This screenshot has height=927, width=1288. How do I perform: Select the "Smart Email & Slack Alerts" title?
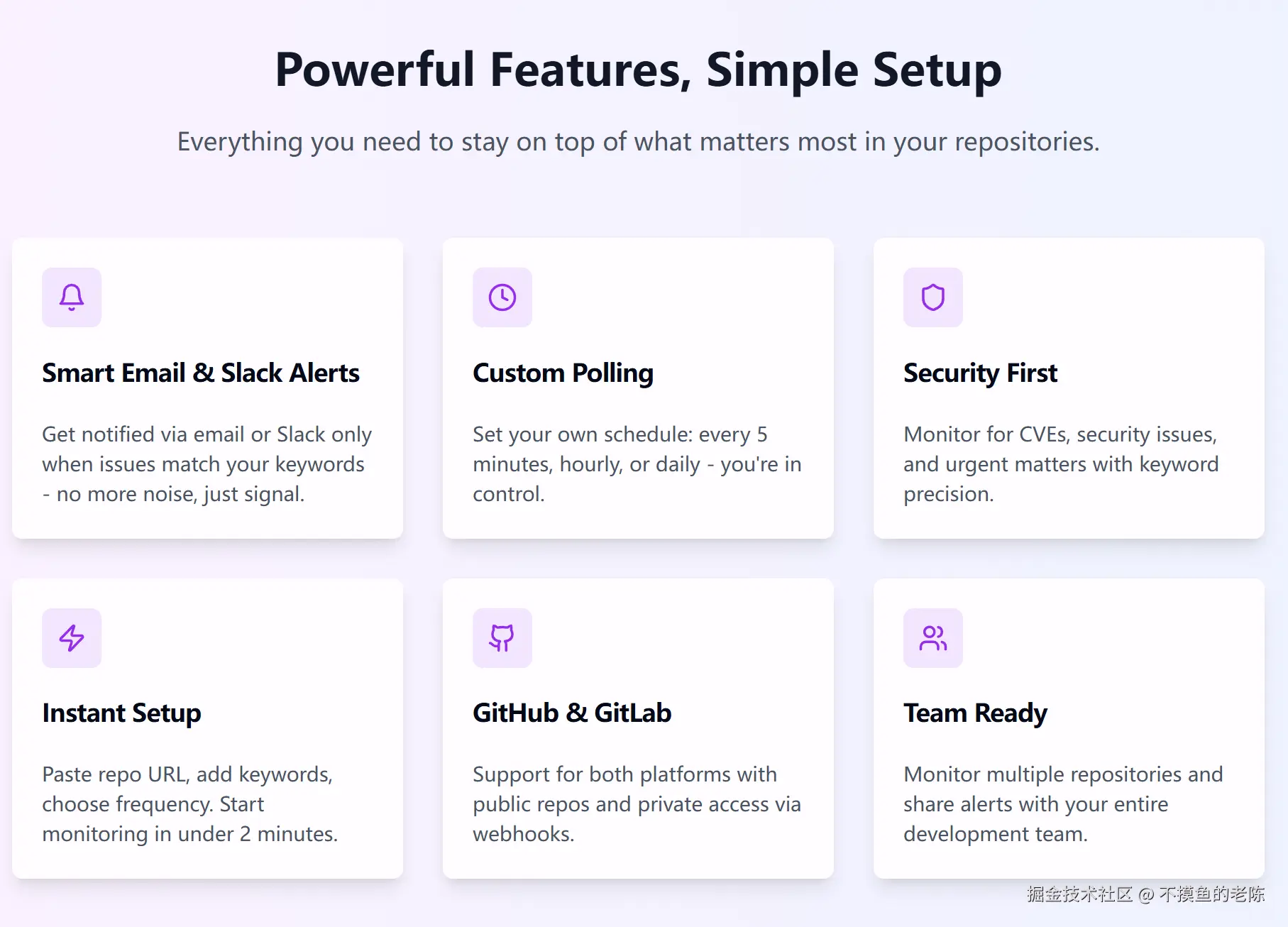(x=201, y=373)
